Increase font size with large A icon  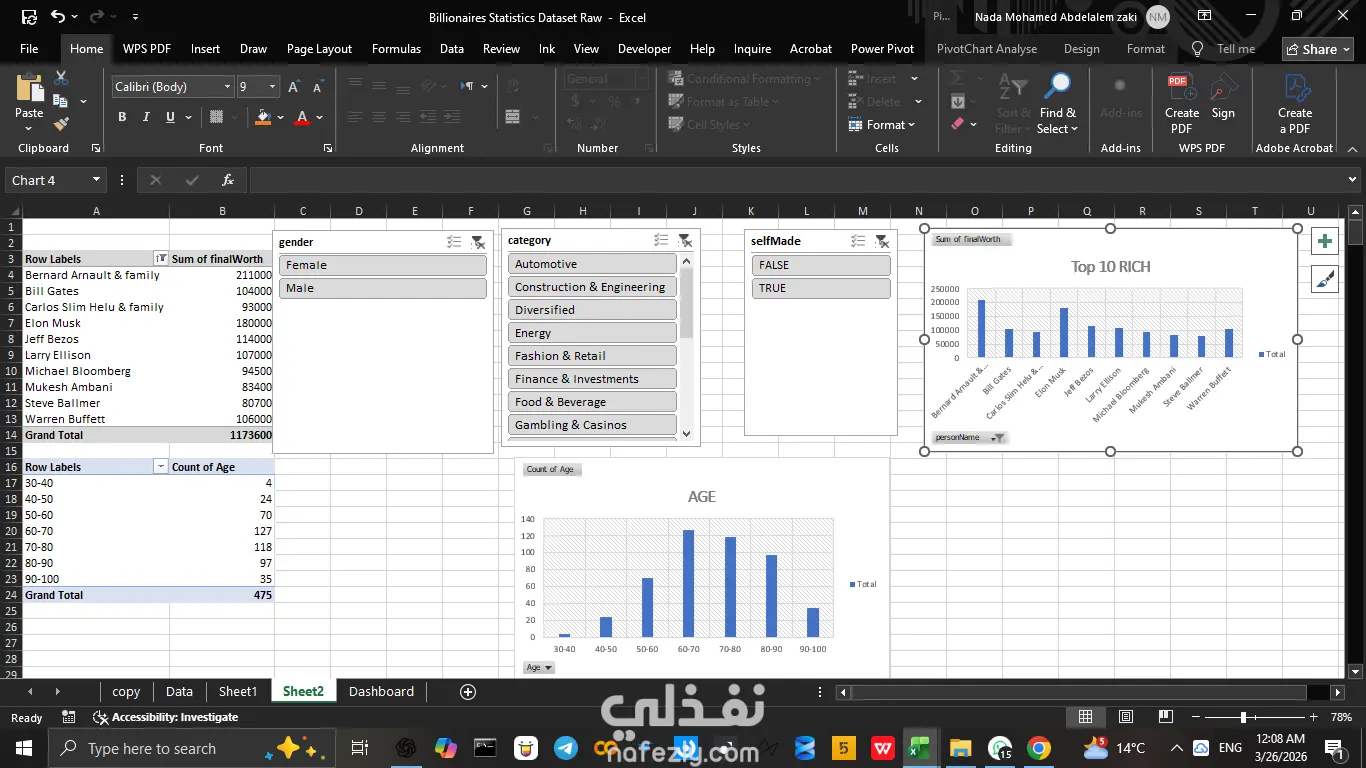coord(294,87)
